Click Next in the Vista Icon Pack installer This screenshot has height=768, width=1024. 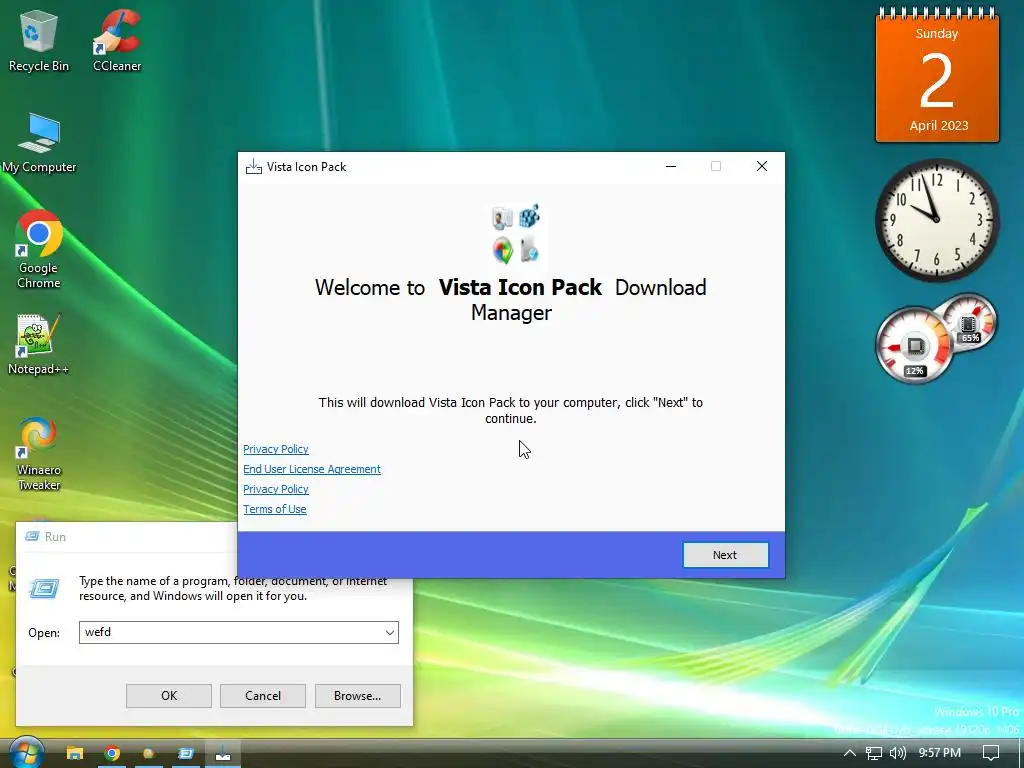(726, 555)
